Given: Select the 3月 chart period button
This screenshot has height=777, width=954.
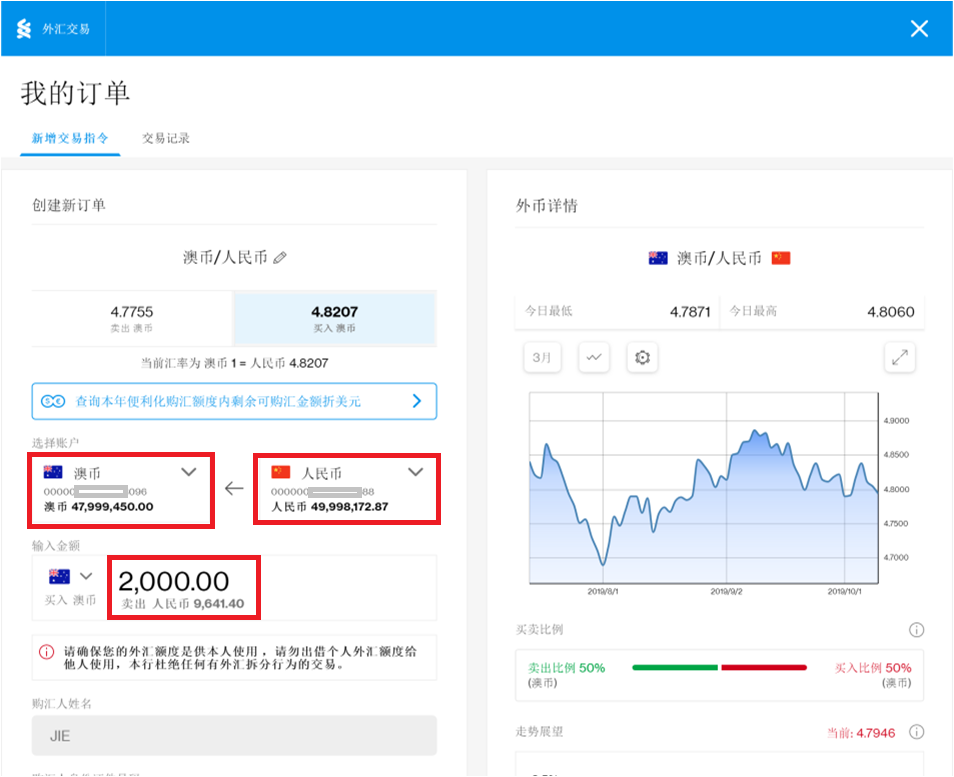Looking at the screenshot, I should [x=542, y=357].
